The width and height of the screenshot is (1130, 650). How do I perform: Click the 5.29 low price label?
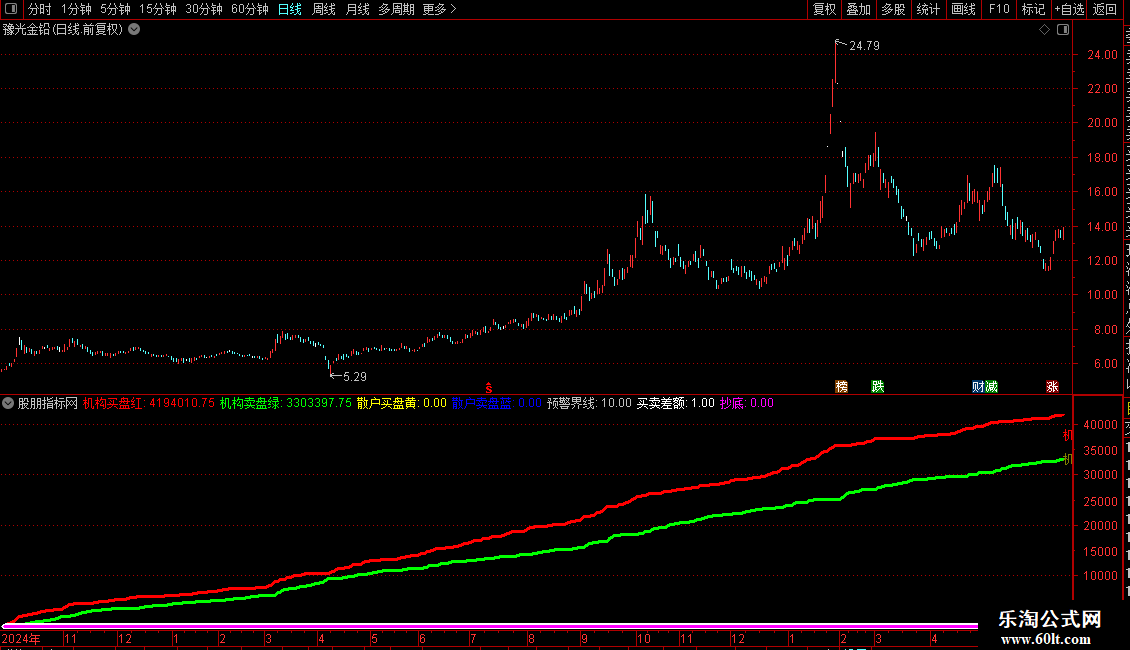pos(355,377)
